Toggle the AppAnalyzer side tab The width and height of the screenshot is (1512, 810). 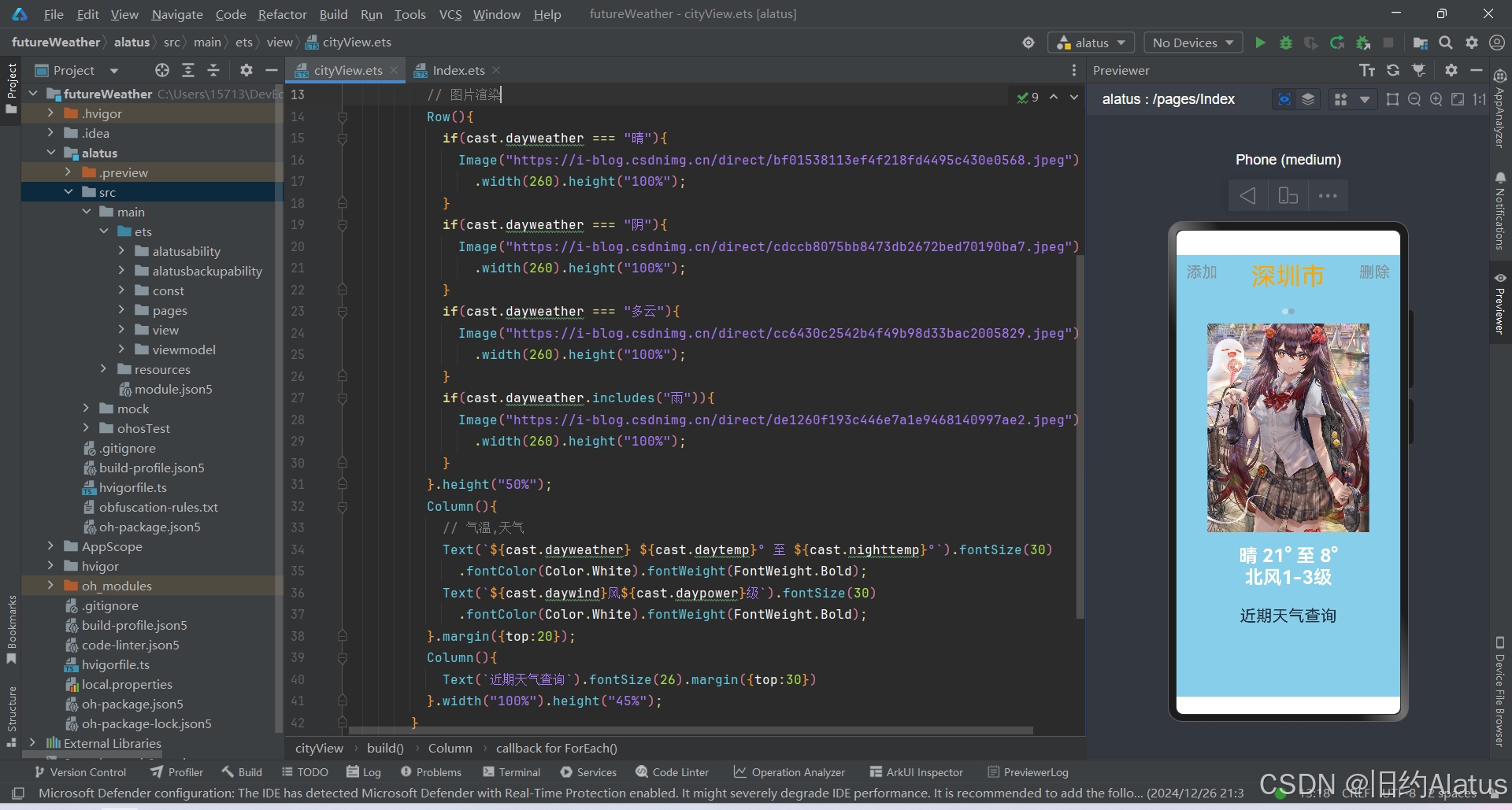1500,108
